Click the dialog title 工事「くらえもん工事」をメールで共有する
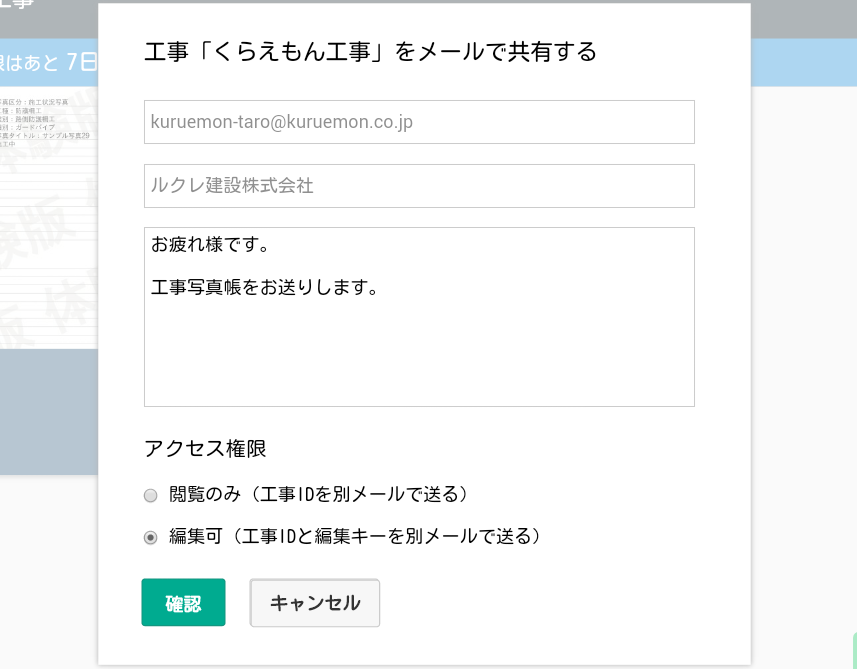Screen dimensions: 857x669 coord(371,52)
